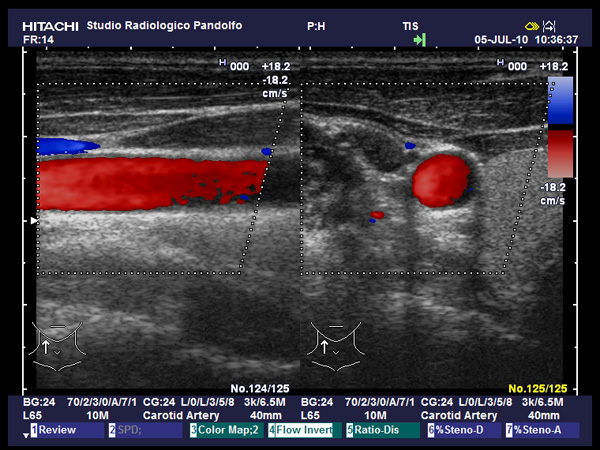Click the +18.2 velocity value on left image
This screenshot has width=600, height=450.
tap(276, 67)
